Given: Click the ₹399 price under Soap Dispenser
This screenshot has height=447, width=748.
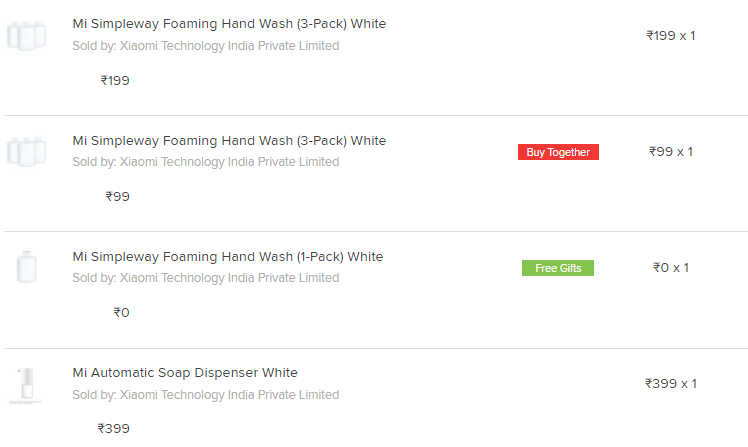Looking at the screenshot, I should [114, 428].
